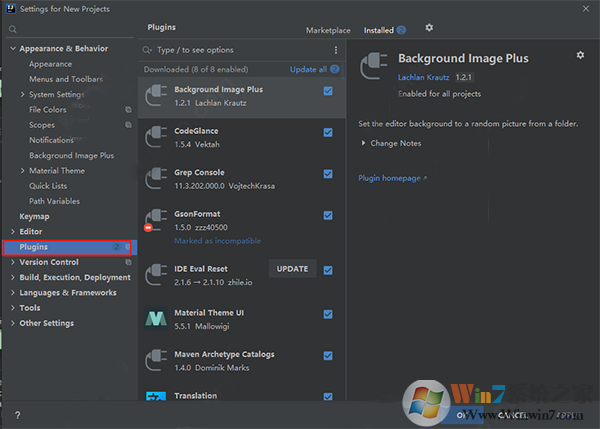This screenshot has width=600, height=429.
Task: Click the help question mark icon
Action: point(18,415)
